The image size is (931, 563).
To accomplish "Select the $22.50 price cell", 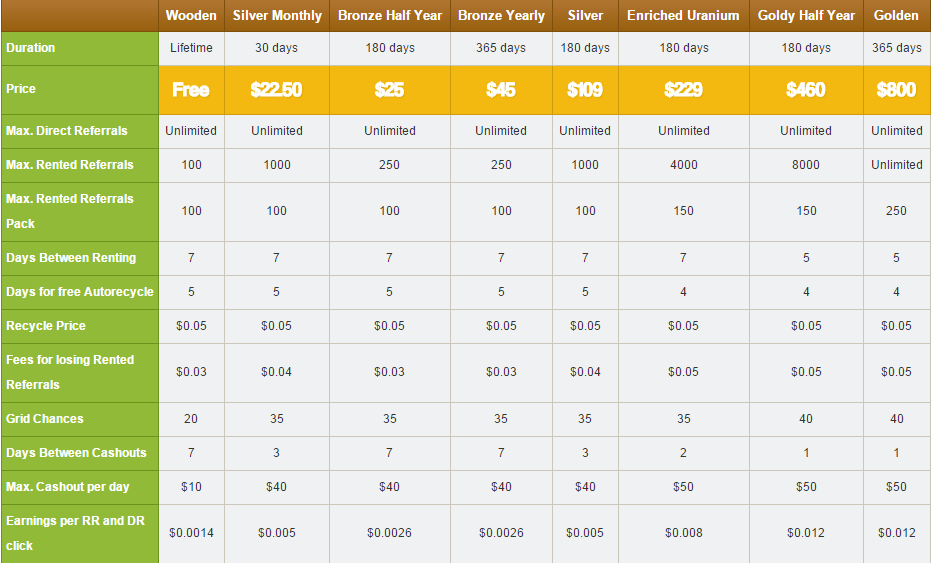I will coord(277,90).
